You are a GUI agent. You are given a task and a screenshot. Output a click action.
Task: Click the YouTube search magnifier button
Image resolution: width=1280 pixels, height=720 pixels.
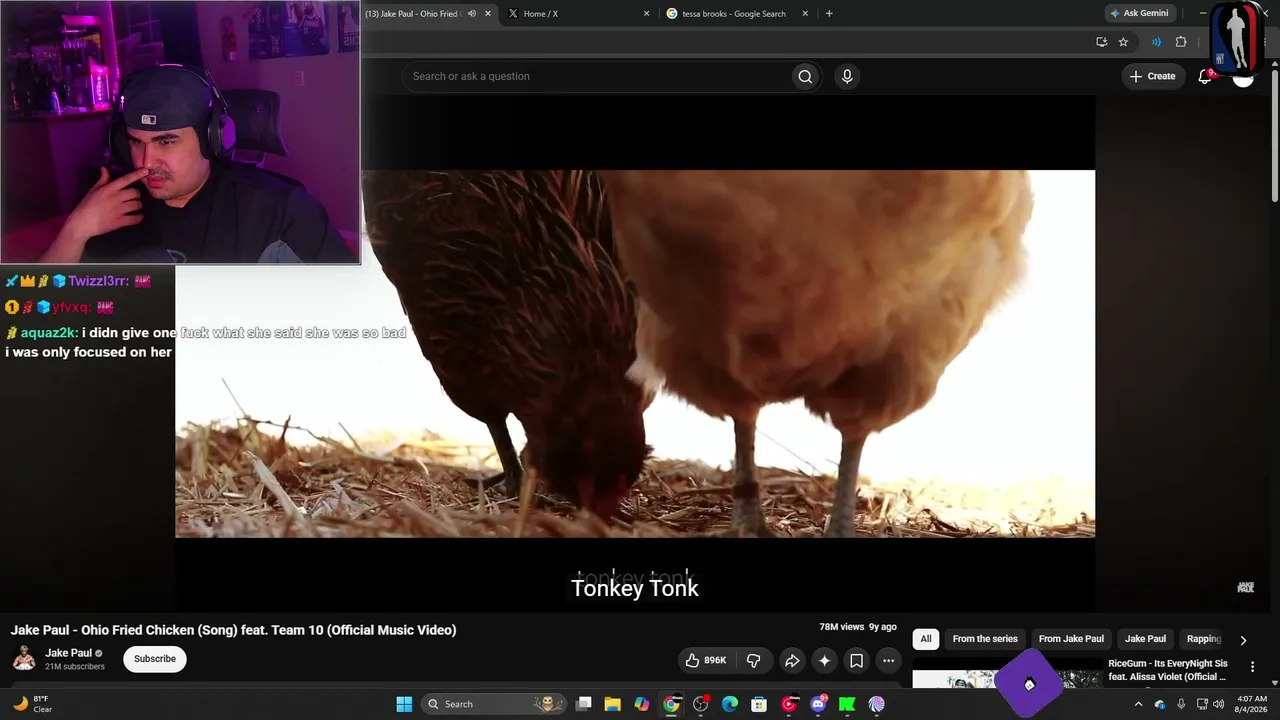coord(805,76)
